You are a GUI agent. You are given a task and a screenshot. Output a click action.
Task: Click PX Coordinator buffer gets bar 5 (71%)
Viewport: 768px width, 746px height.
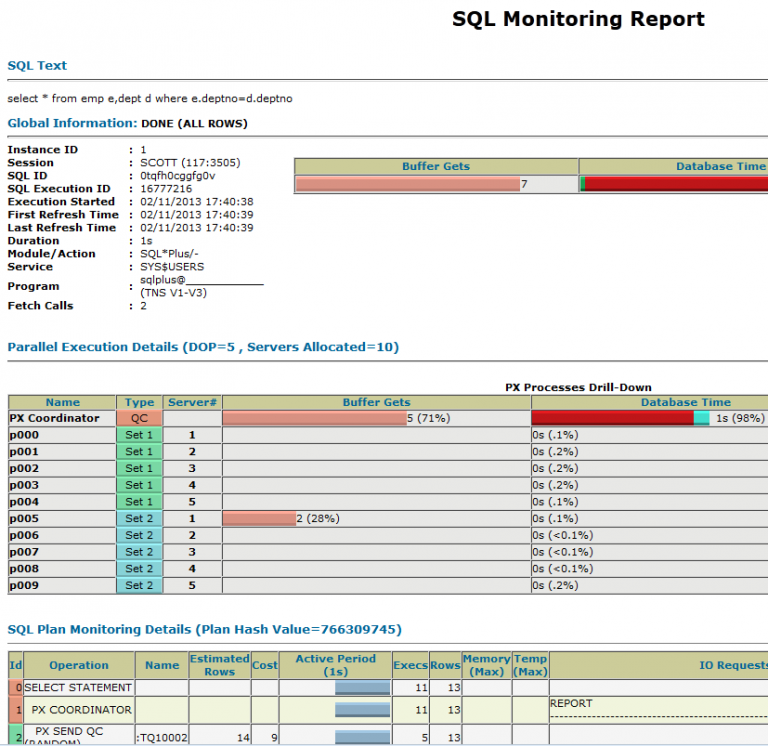314,418
